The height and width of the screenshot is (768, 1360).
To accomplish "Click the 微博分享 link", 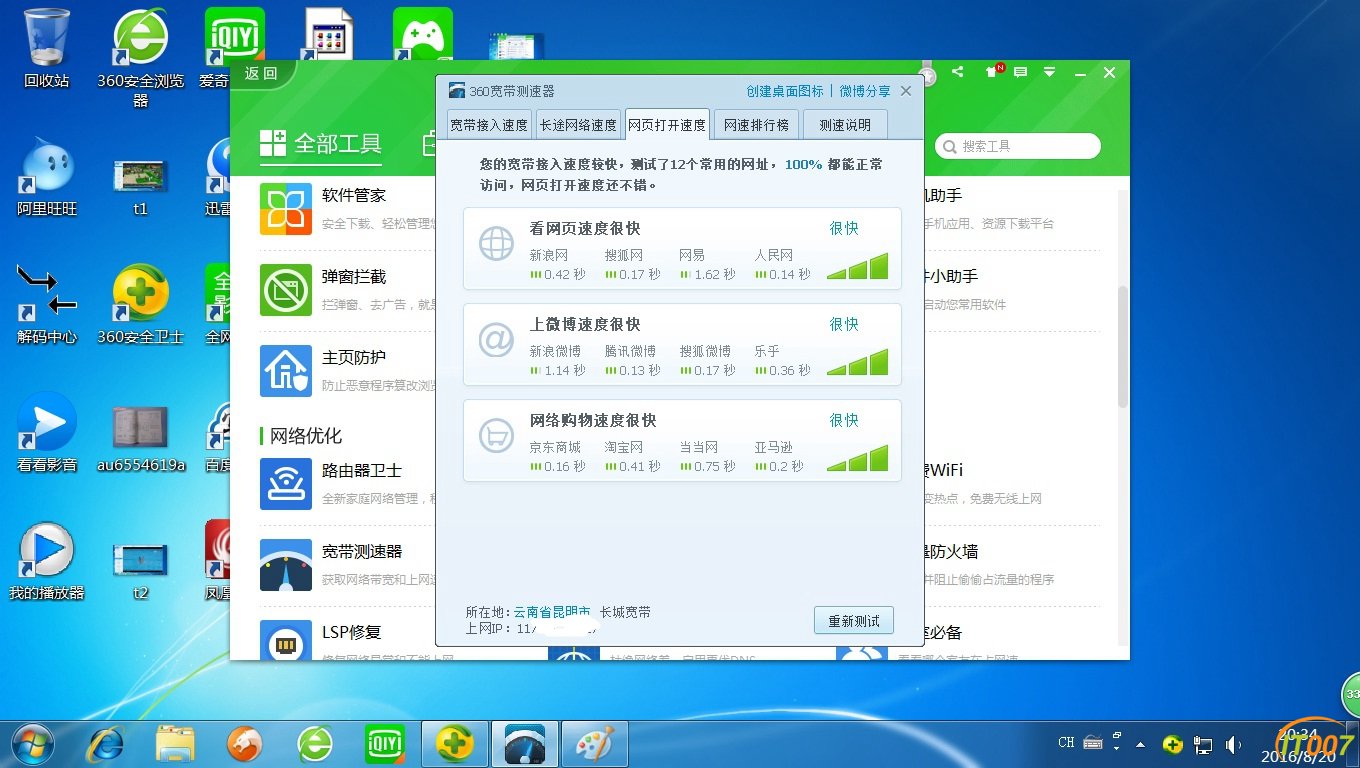I will click(x=865, y=91).
